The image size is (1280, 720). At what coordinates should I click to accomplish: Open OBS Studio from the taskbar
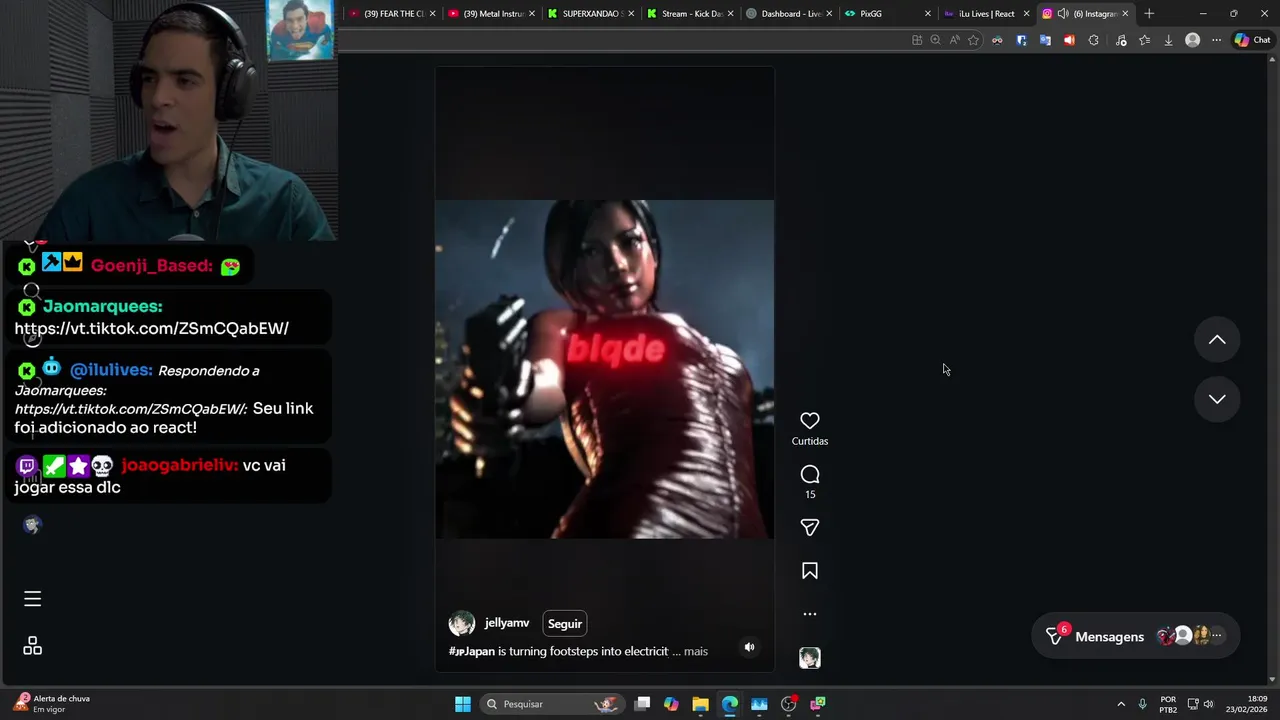click(x=789, y=704)
